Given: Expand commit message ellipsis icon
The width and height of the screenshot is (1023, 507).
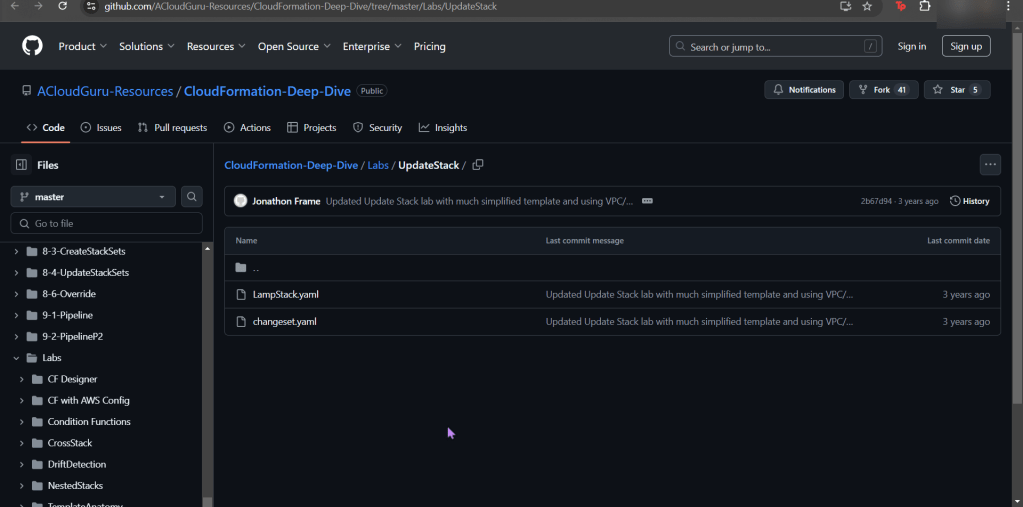Looking at the screenshot, I should tap(647, 201).
